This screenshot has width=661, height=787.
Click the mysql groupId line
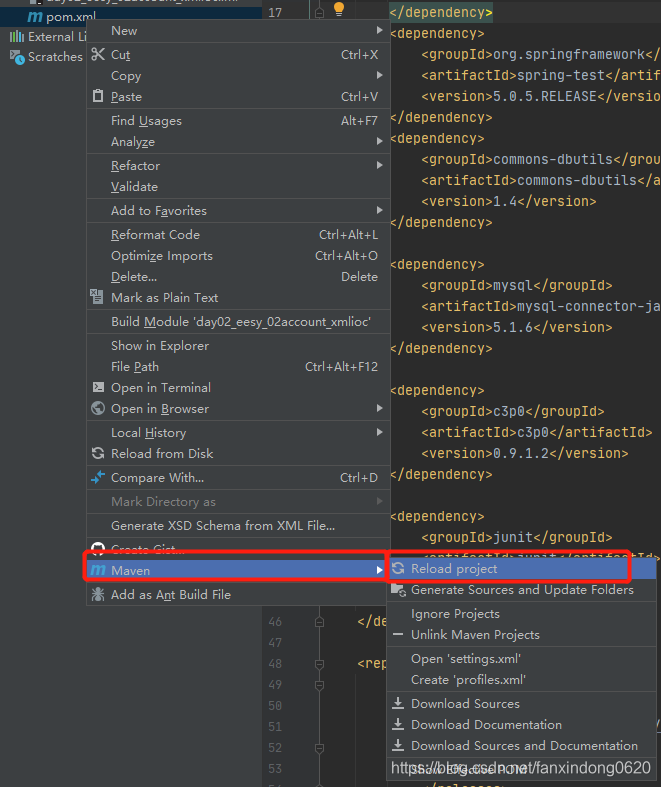pyautogui.click(x=517, y=285)
